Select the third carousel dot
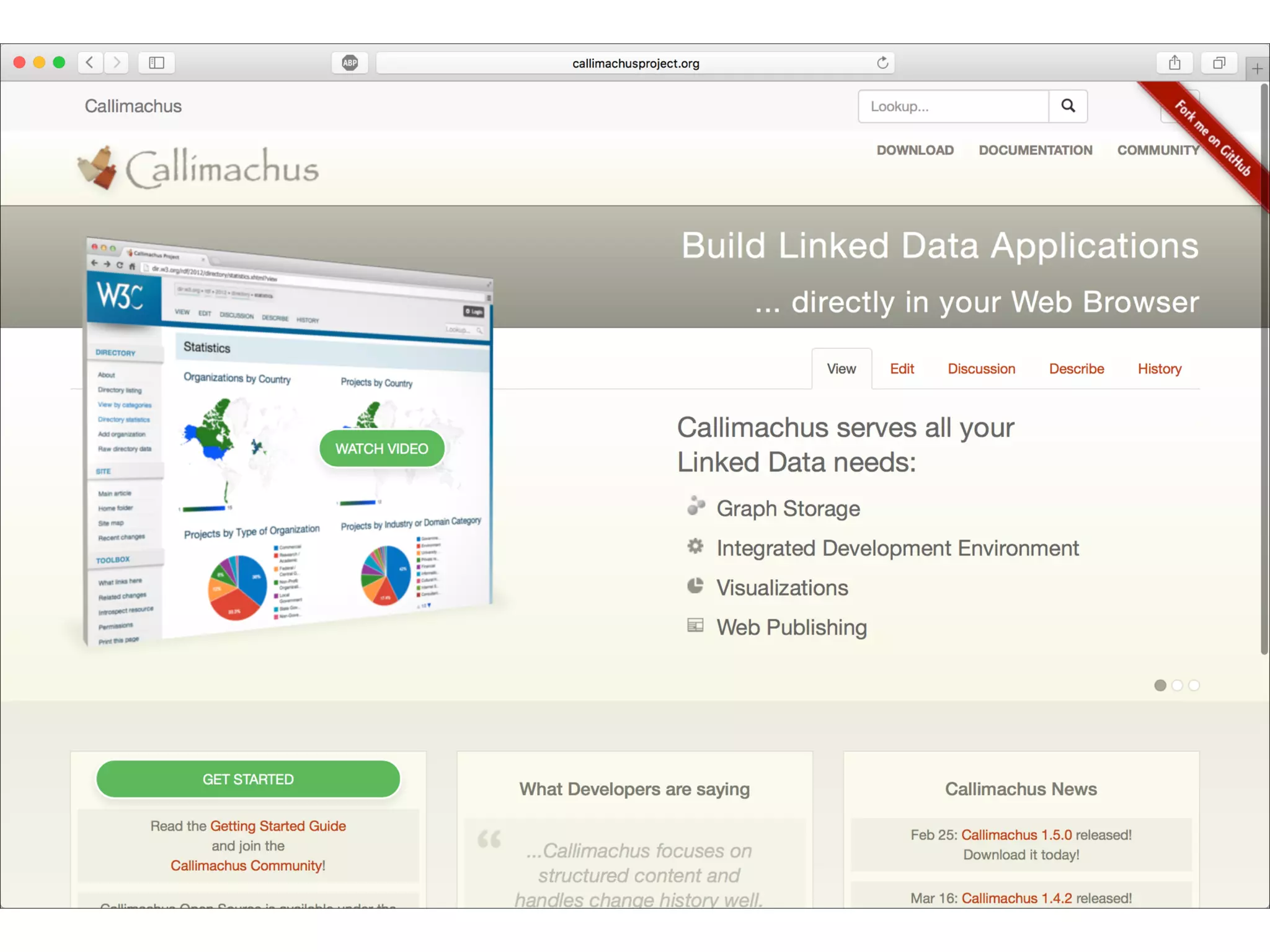 click(x=1194, y=685)
